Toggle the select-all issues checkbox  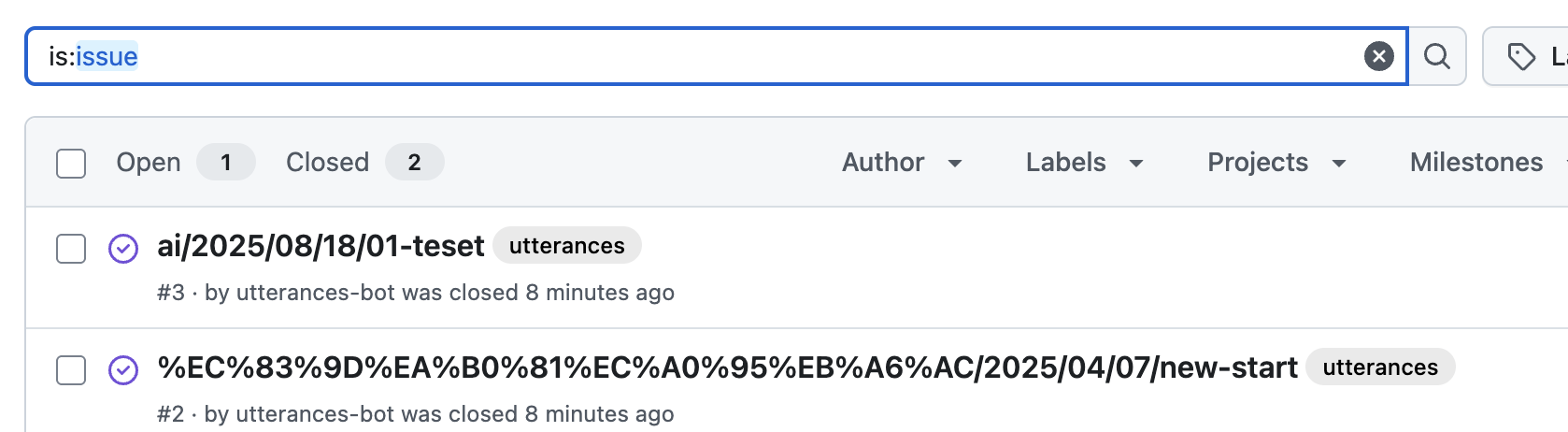pyautogui.click(x=71, y=163)
